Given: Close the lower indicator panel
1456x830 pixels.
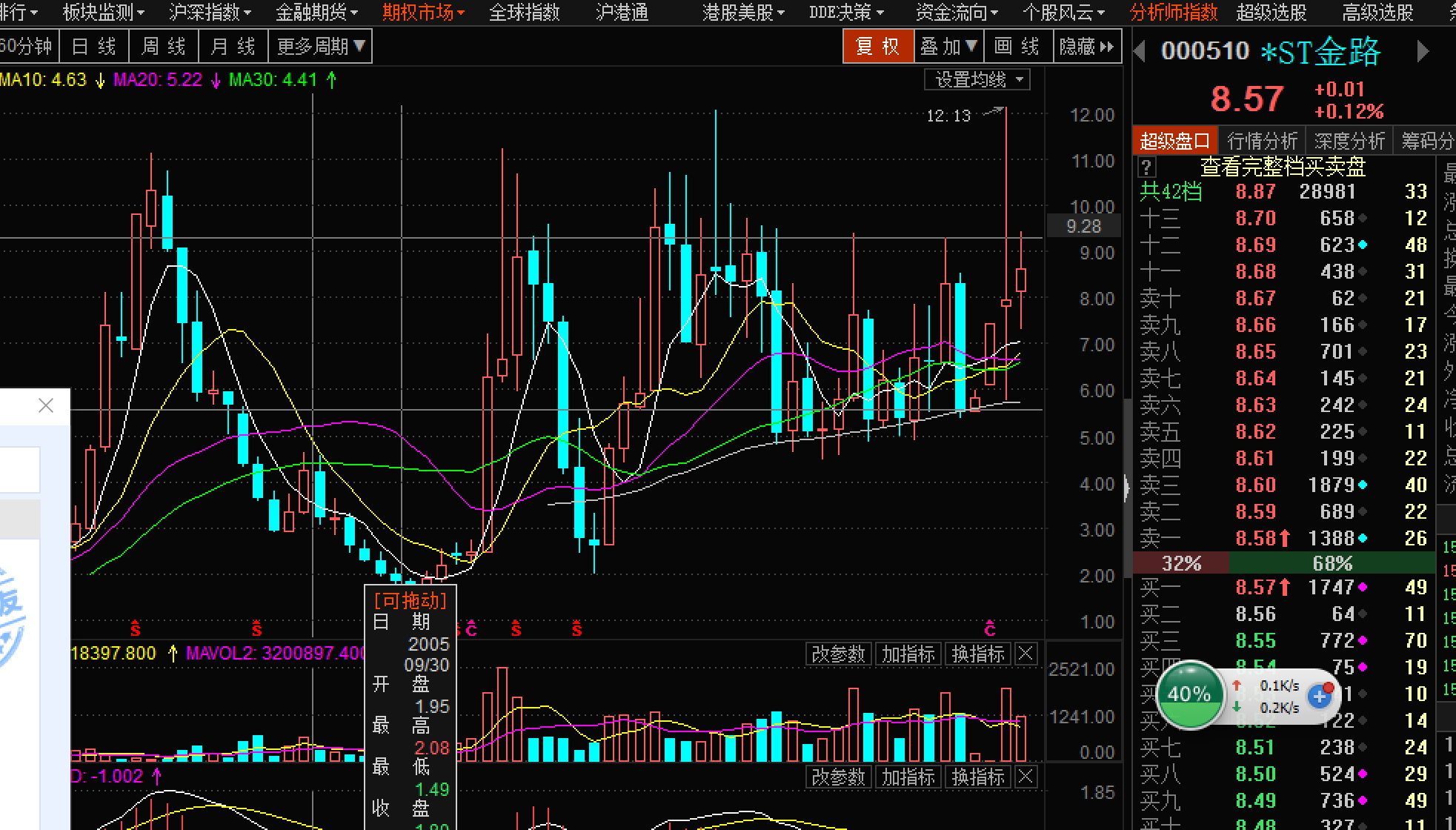Looking at the screenshot, I should click(x=1025, y=777).
